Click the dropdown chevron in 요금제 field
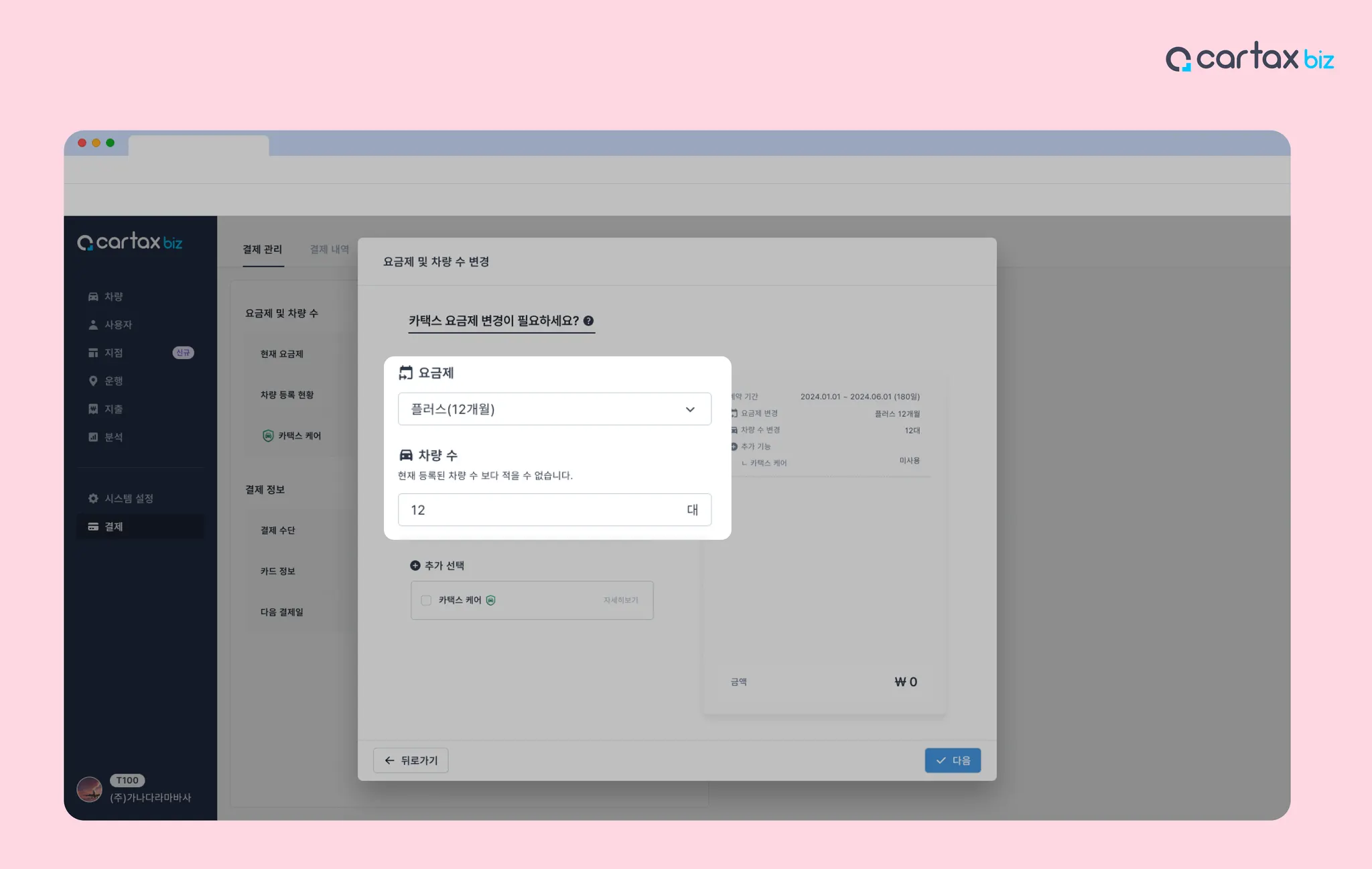This screenshot has width=1372, height=869. click(690, 409)
